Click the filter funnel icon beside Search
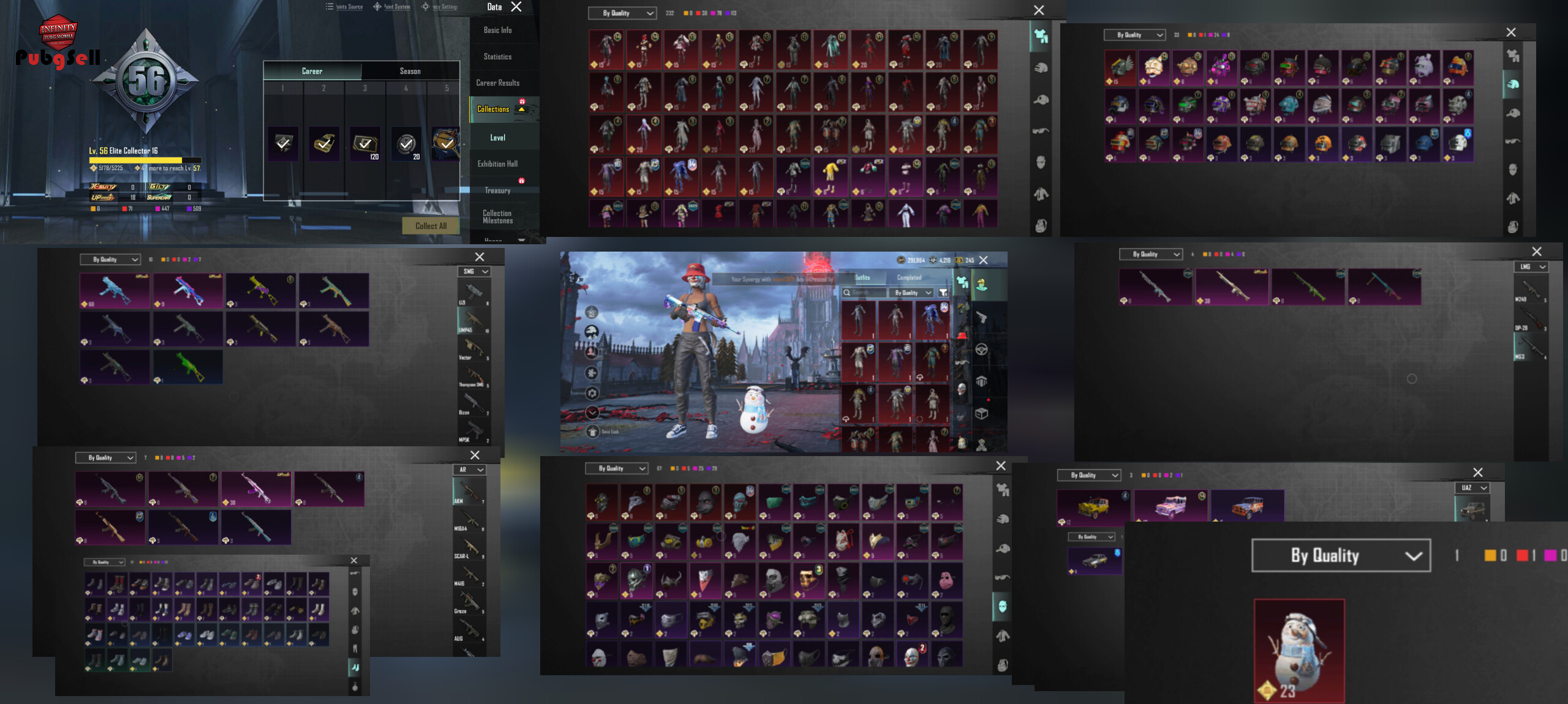1568x704 pixels. click(x=943, y=293)
